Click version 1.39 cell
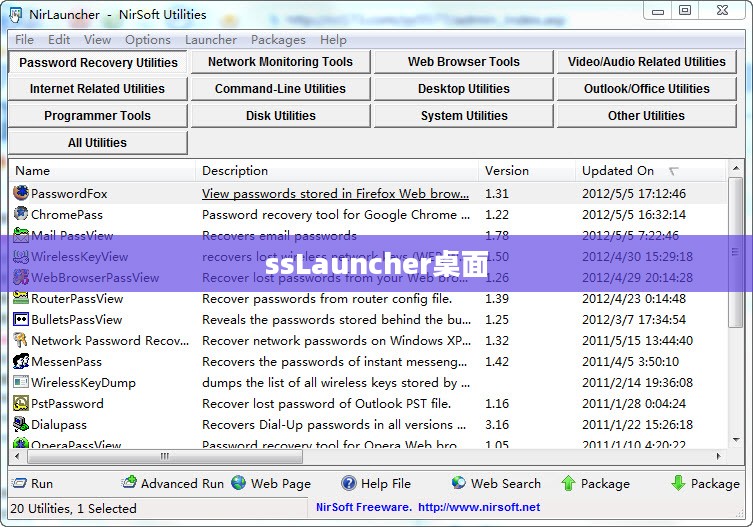Viewport: 753px width, 527px height. [497, 298]
